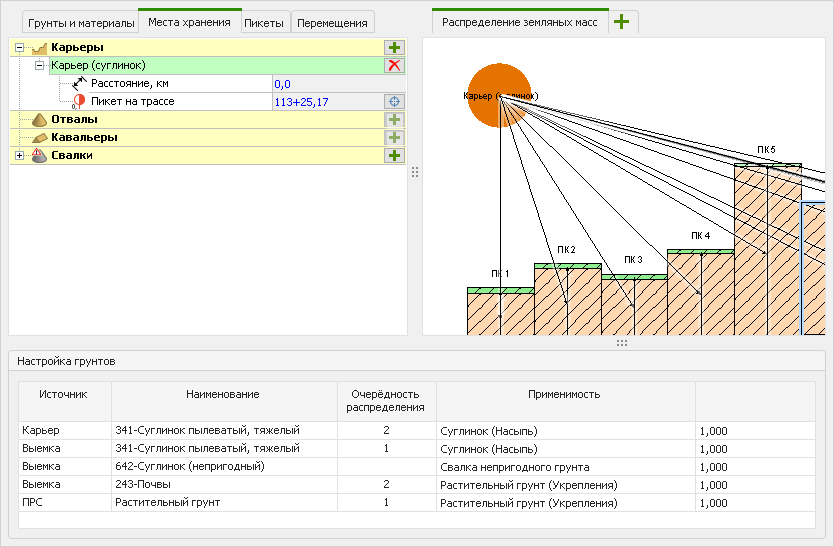
Task: Expand the Свалки tree group
Action: click(x=20, y=155)
